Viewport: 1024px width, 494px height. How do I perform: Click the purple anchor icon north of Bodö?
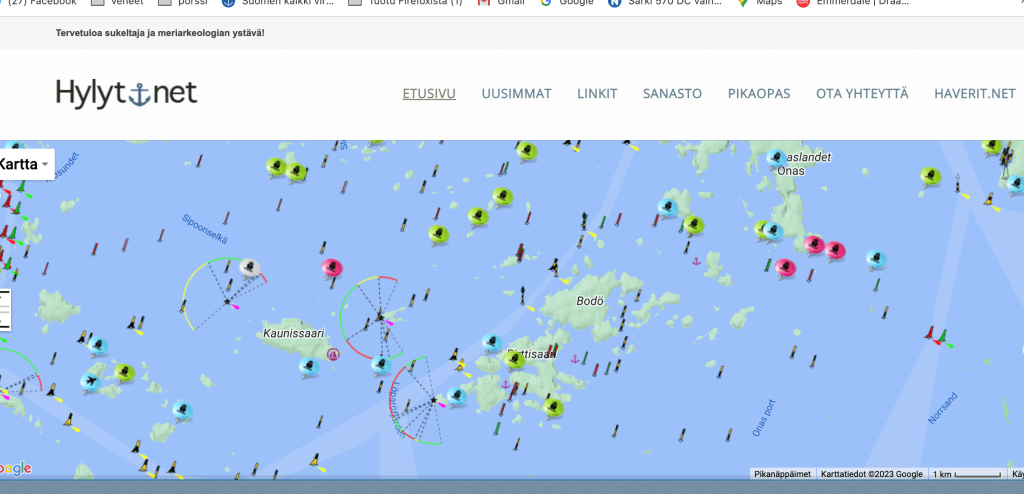695,260
